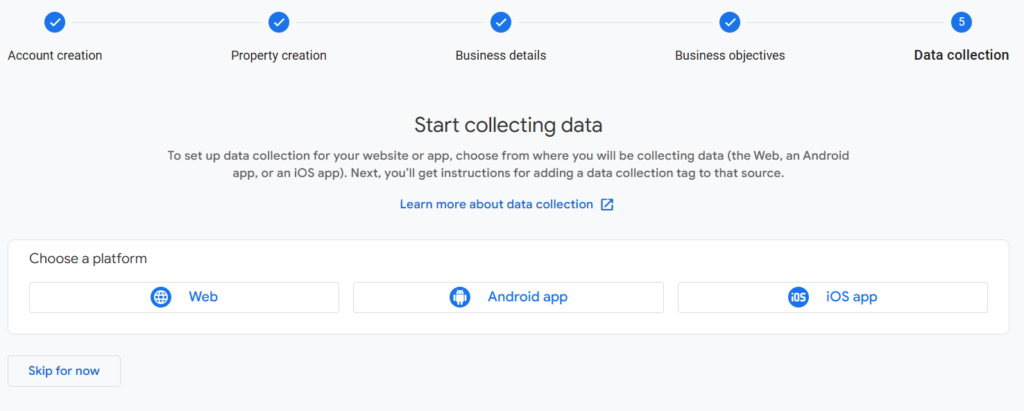Open the Business objectives step label
The image size is (1024, 411).
[x=729, y=56]
